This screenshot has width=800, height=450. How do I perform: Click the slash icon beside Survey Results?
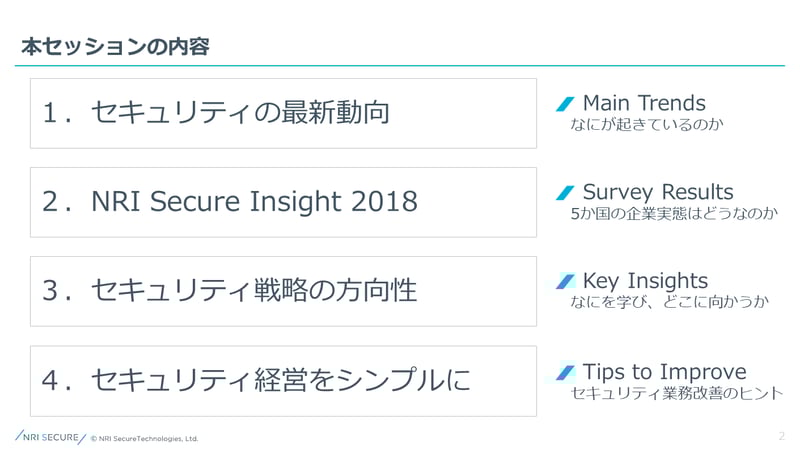click(565, 192)
